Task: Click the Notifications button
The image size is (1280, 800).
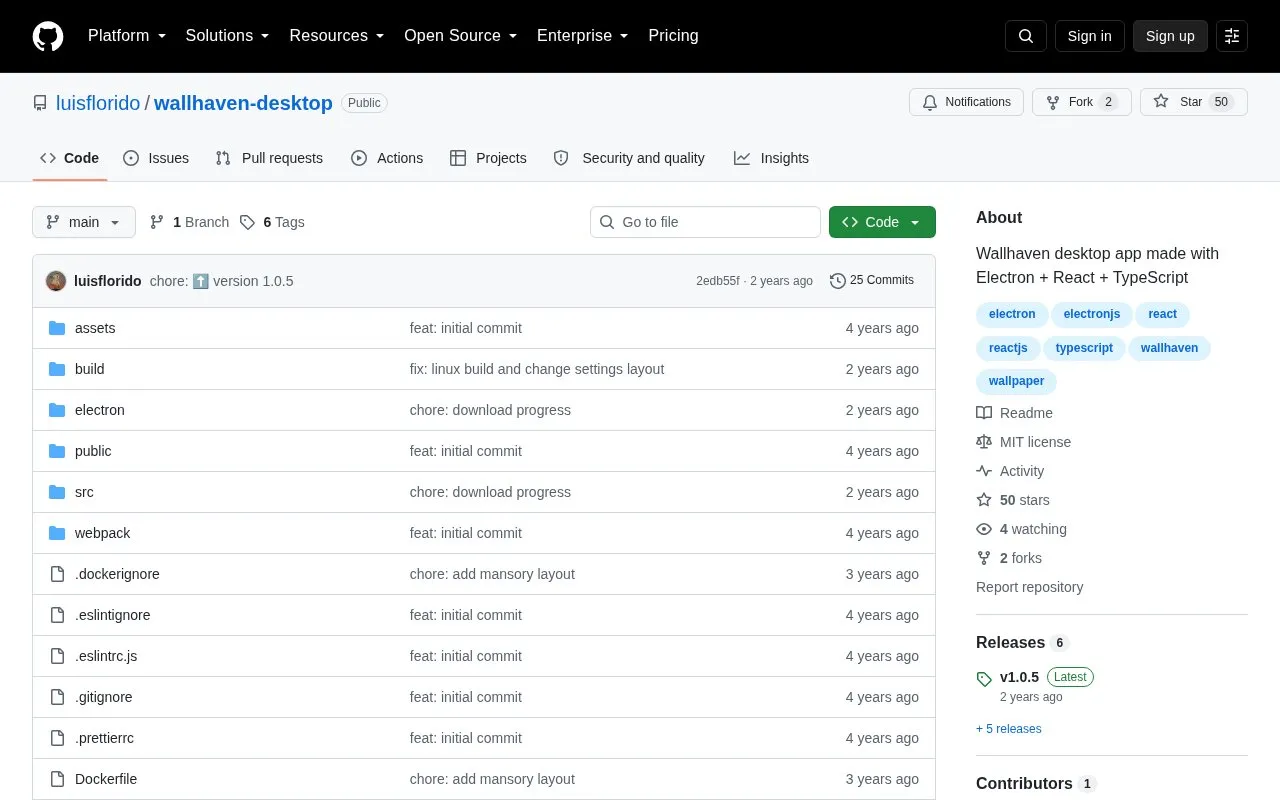Action: [966, 102]
